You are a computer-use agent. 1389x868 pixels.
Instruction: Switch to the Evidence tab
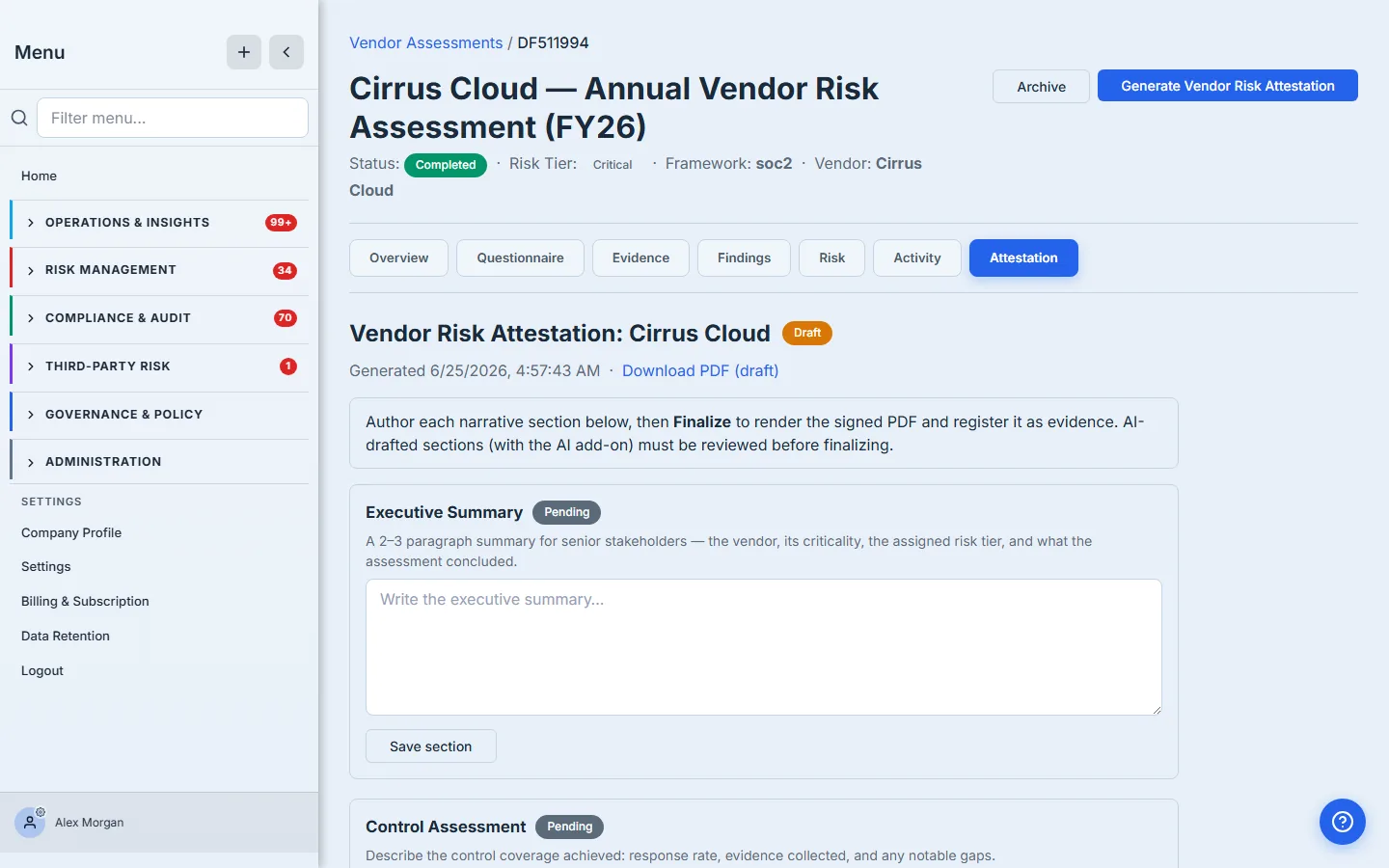pos(640,258)
